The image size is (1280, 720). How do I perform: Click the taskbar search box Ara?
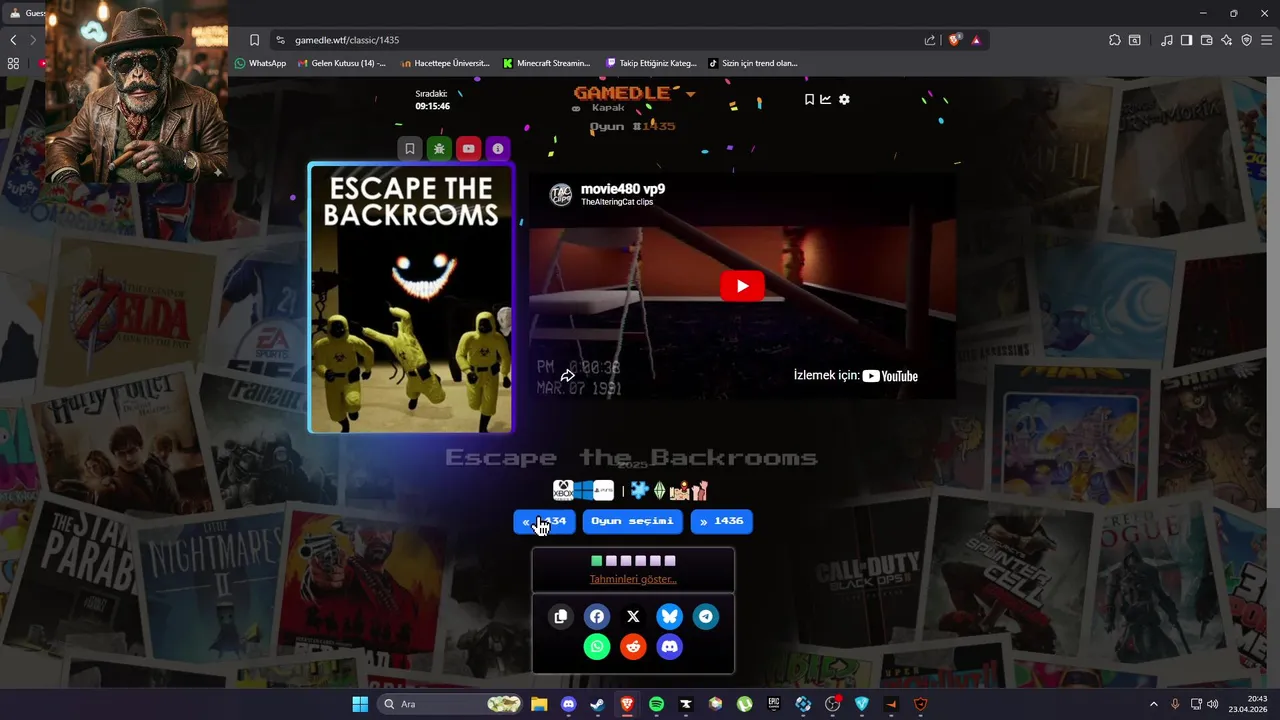click(x=450, y=704)
